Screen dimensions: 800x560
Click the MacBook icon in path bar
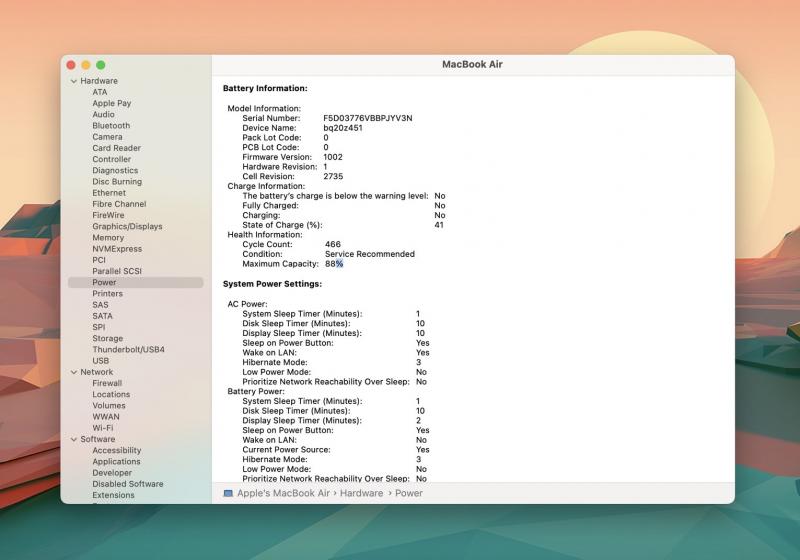[228, 493]
